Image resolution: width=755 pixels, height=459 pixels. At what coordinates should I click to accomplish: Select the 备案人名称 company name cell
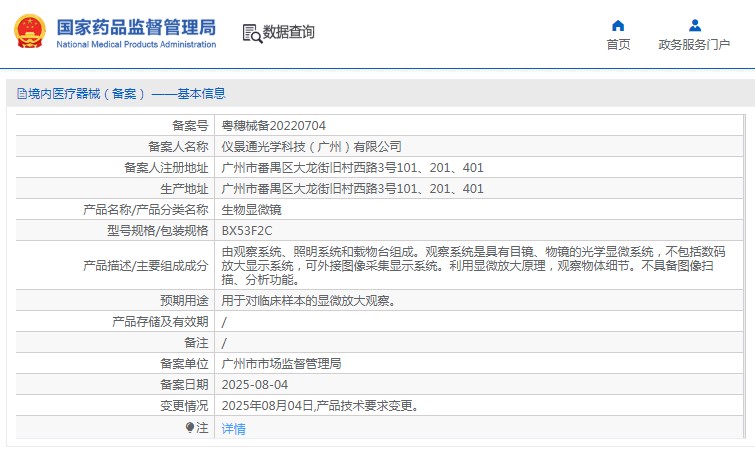coord(311,146)
